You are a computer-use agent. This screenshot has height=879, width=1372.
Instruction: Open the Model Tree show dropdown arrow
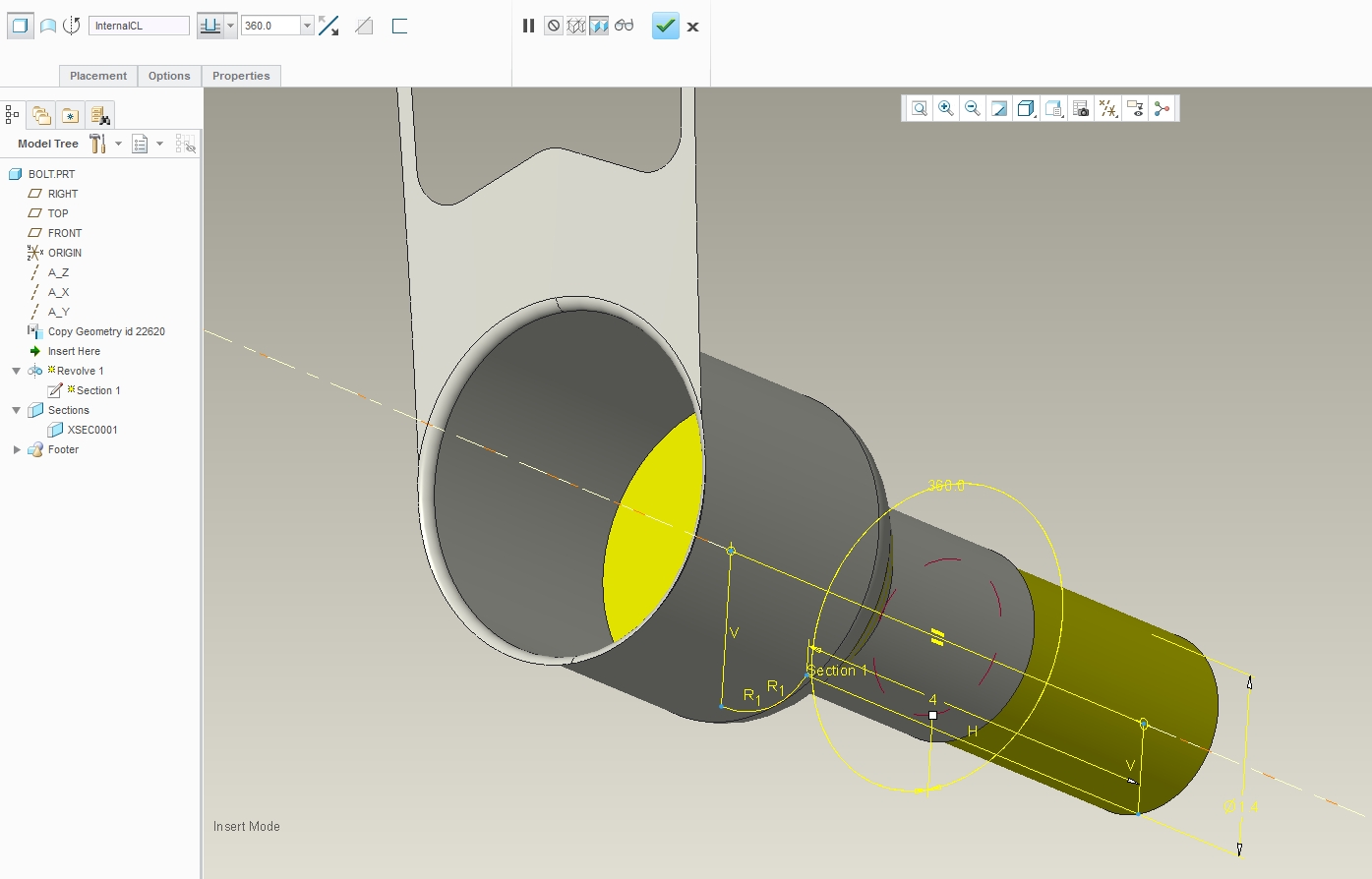click(x=159, y=144)
